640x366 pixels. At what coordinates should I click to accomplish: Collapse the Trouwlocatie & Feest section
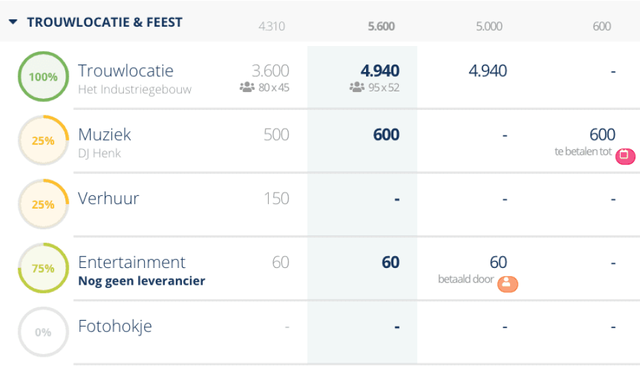click(x=13, y=22)
